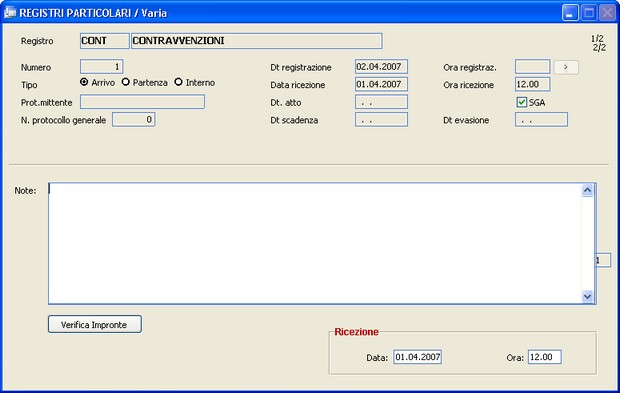Click the Dt registrazione date field

[381, 67]
